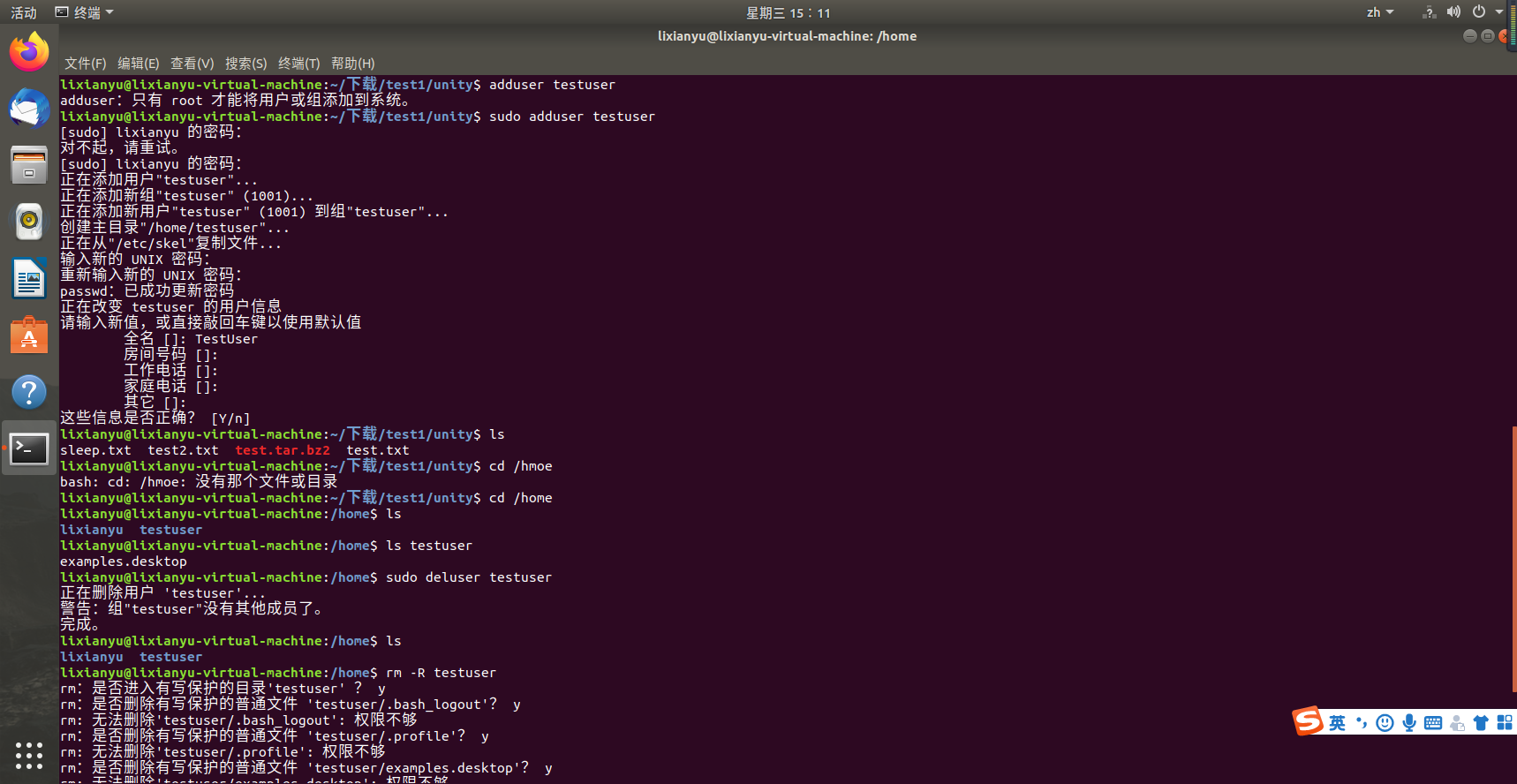The height and width of the screenshot is (784, 1517).
Task: Click '警告: 组"testuser"没有其他成员了。' line
Action: [192, 609]
